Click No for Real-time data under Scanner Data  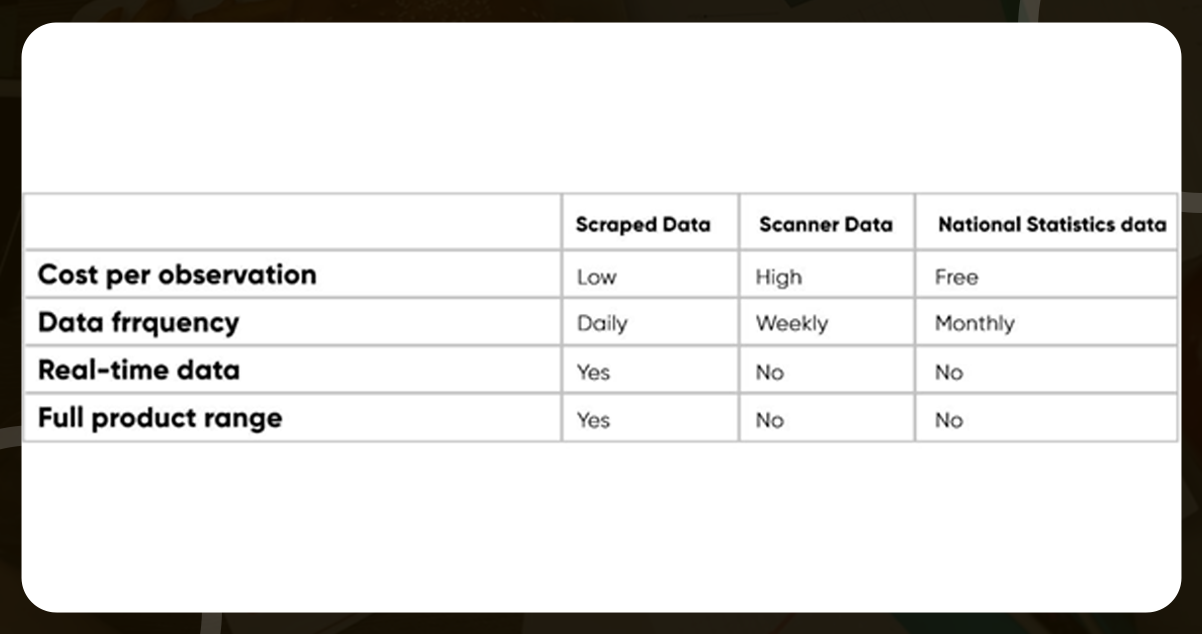pos(769,372)
